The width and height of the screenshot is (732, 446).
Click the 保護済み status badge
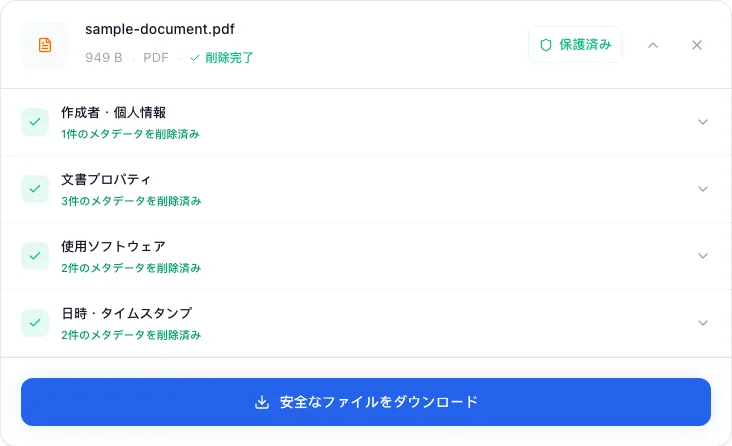(x=575, y=45)
